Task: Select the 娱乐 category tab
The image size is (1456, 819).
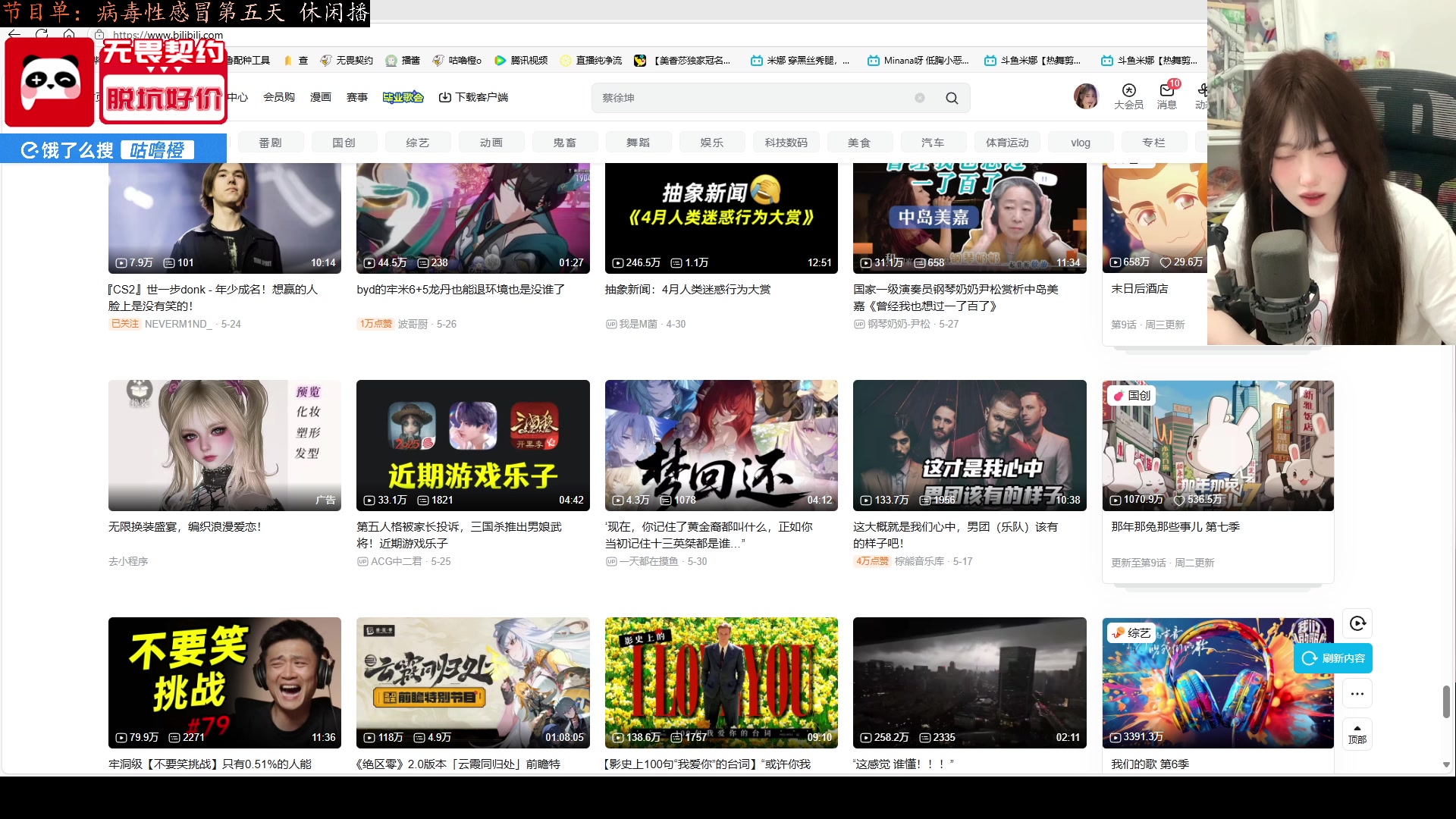Action: 712,142
